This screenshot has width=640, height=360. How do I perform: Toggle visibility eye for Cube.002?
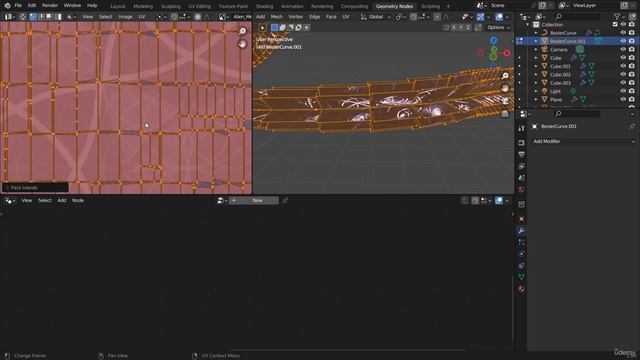pos(623,74)
